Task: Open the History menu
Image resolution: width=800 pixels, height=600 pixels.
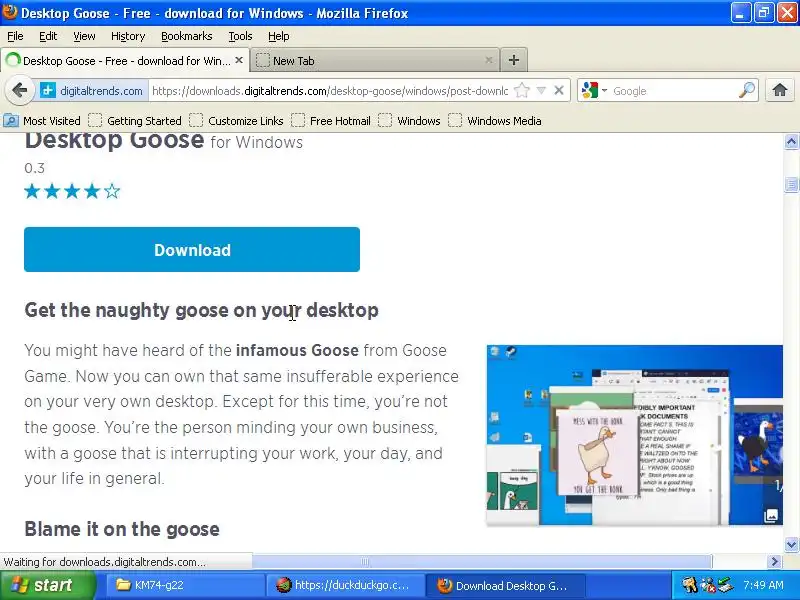Action: click(x=128, y=36)
